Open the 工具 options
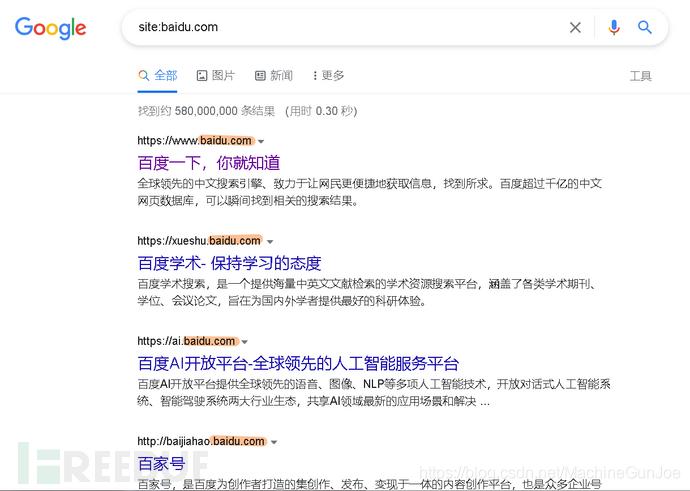Viewport: 690px width, 491px height. [640, 76]
